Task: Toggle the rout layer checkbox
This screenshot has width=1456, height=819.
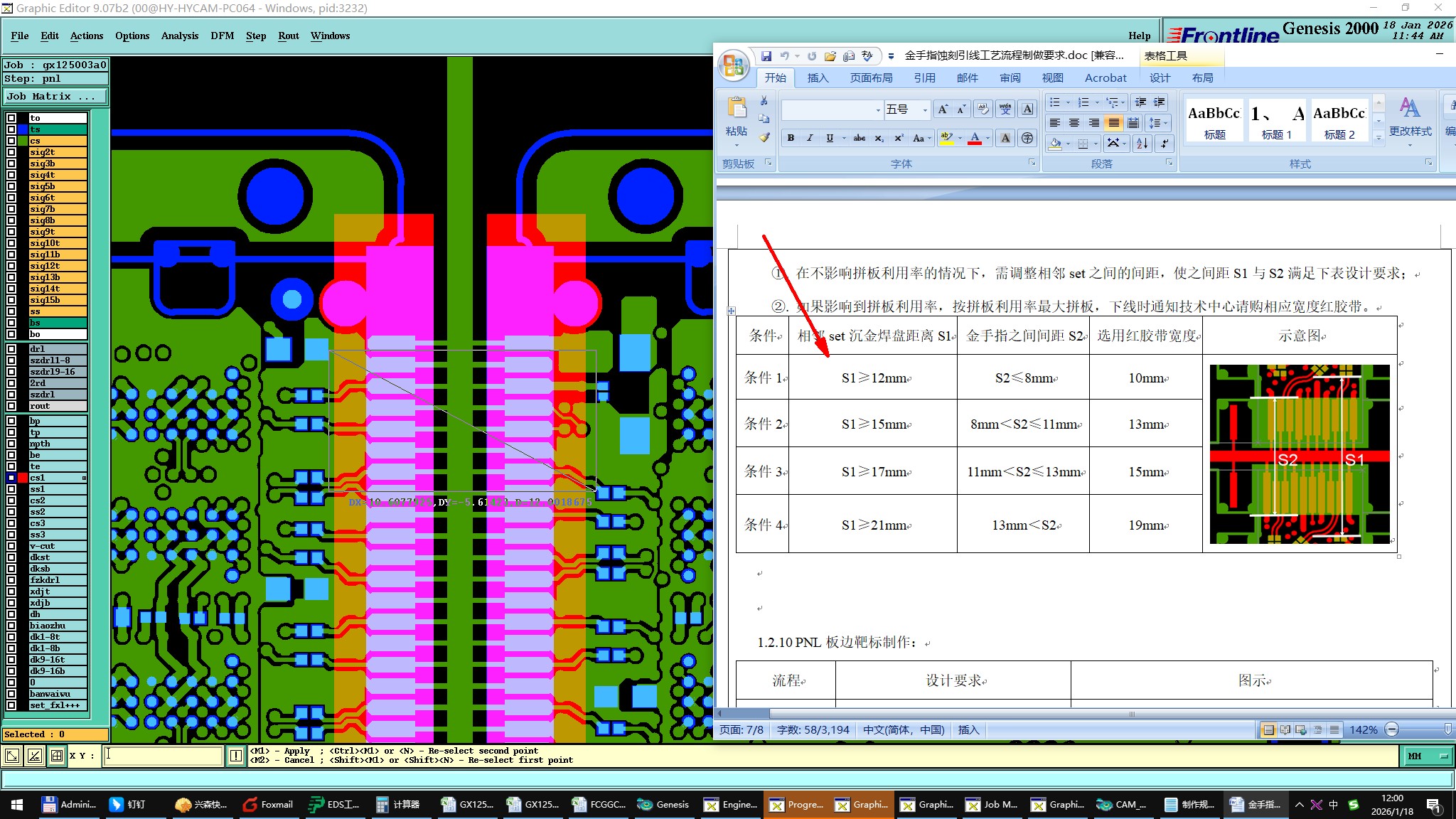Action: pos(11,406)
